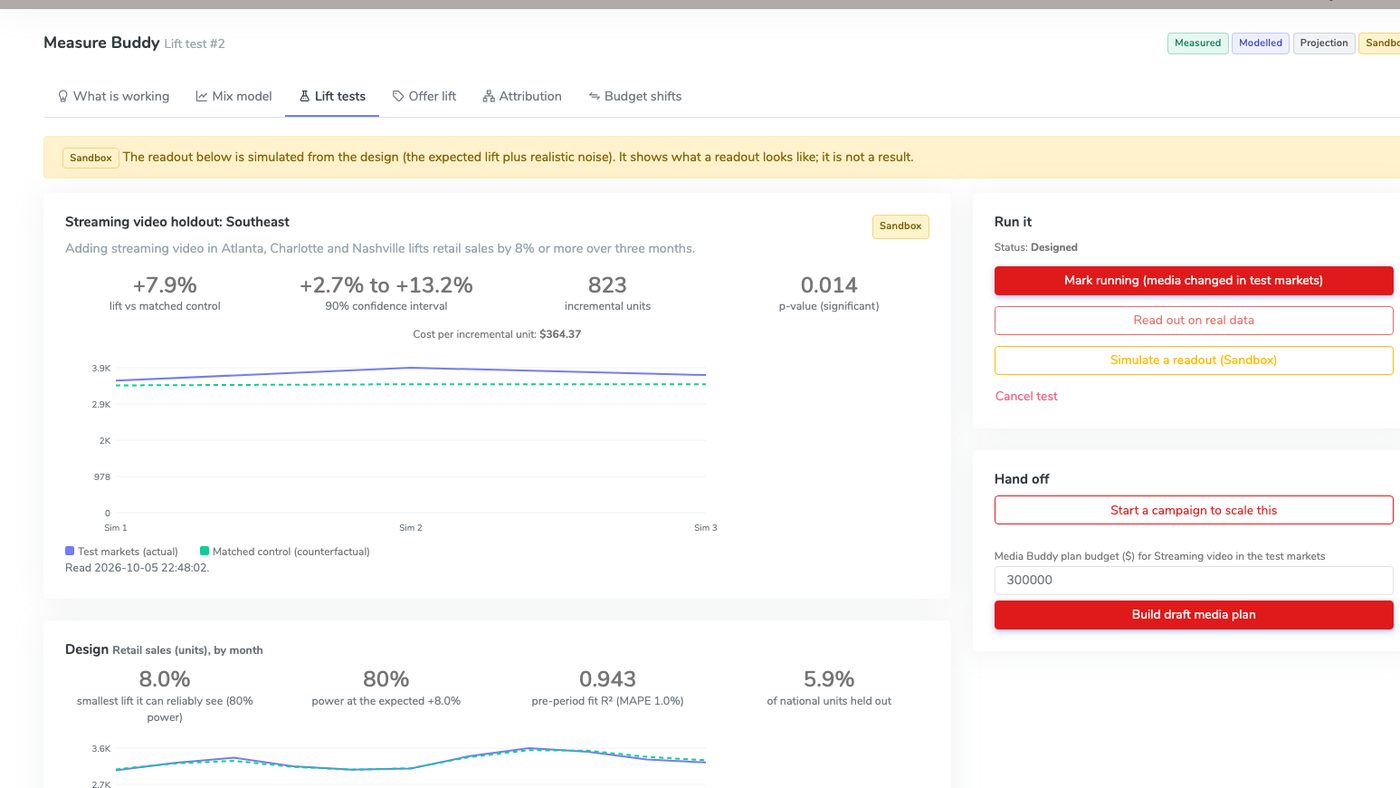The height and width of the screenshot is (788, 1400).
Task: Switch to the Mix model tab
Action: 234,96
